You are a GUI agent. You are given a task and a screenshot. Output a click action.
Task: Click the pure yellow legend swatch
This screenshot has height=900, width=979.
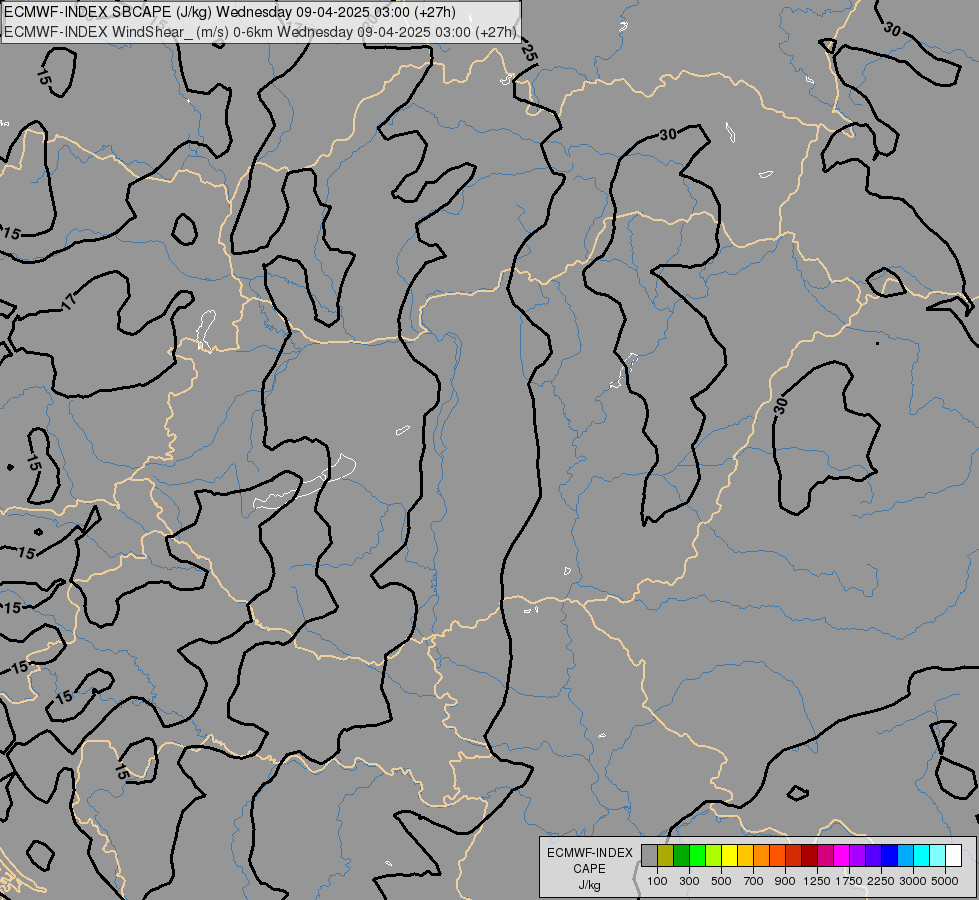tap(729, 855)
